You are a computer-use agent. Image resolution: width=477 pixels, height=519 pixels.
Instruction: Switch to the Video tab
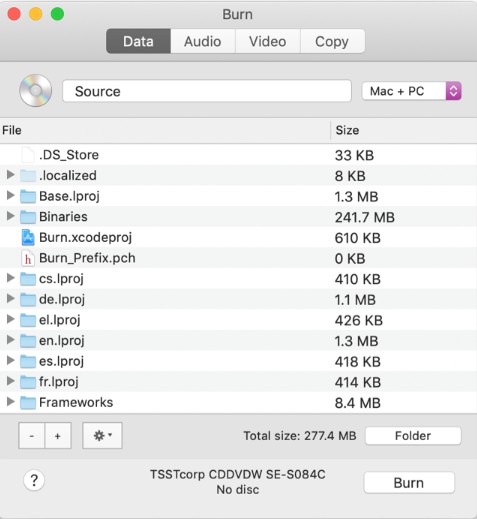coord(268,41)
